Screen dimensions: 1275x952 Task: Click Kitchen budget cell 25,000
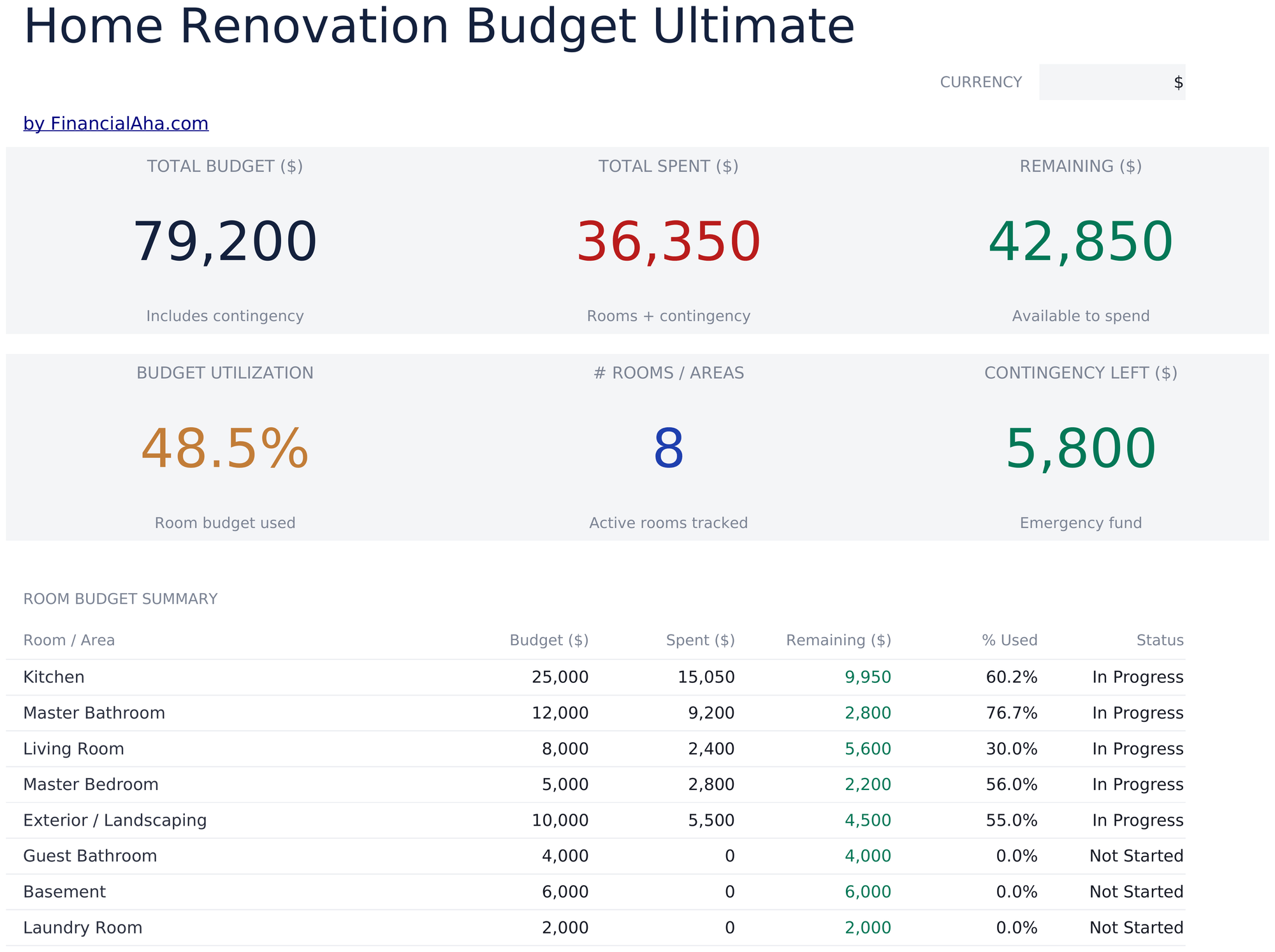click(560, 677)
